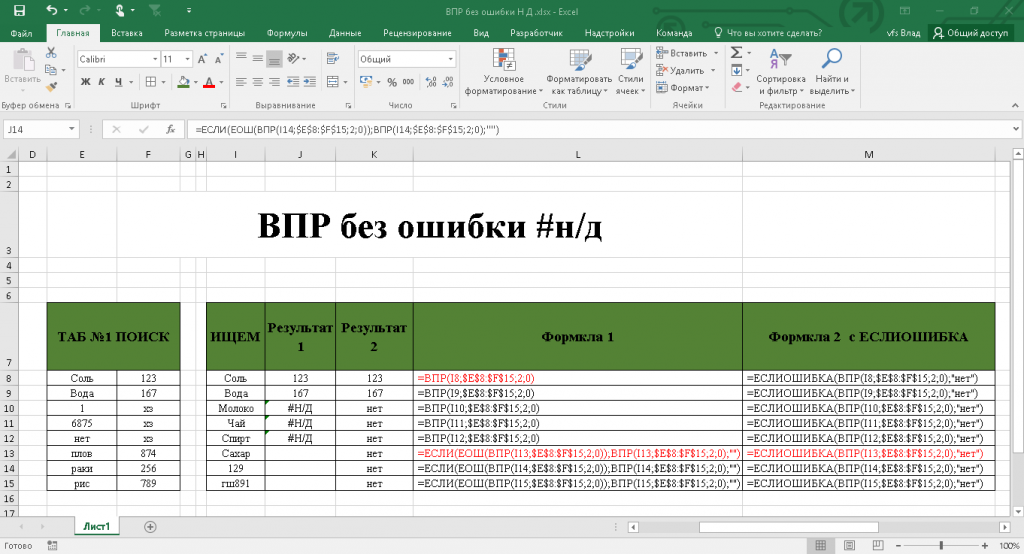The height and width of the screenshot is (554, 1024).
Task: Switch to Normal view icon
Action: pos(820,546)
